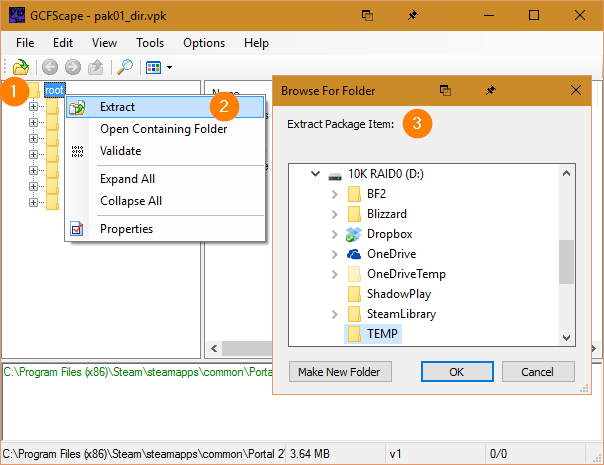This screenshot has width=604, height=465.
Task: Click the Views toolbar icon
Action: point(153,68)
